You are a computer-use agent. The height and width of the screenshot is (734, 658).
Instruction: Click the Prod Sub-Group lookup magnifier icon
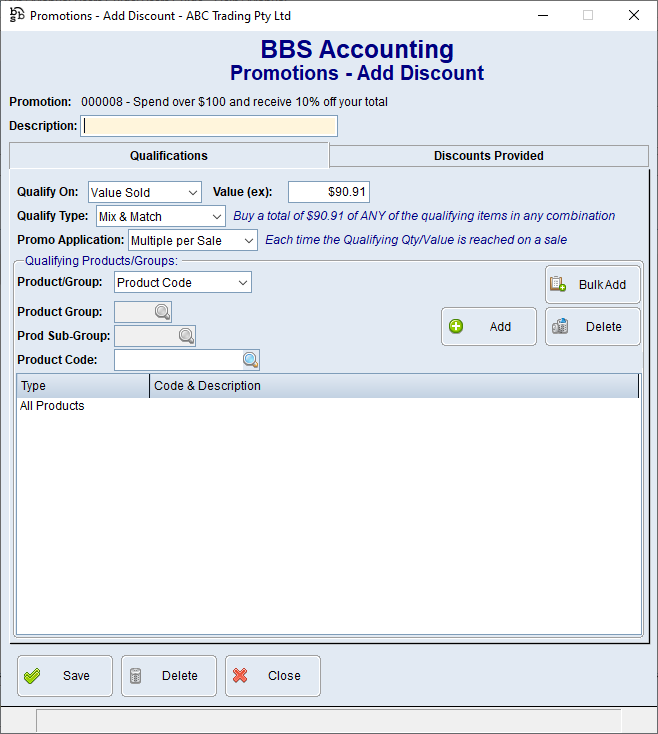186,336
